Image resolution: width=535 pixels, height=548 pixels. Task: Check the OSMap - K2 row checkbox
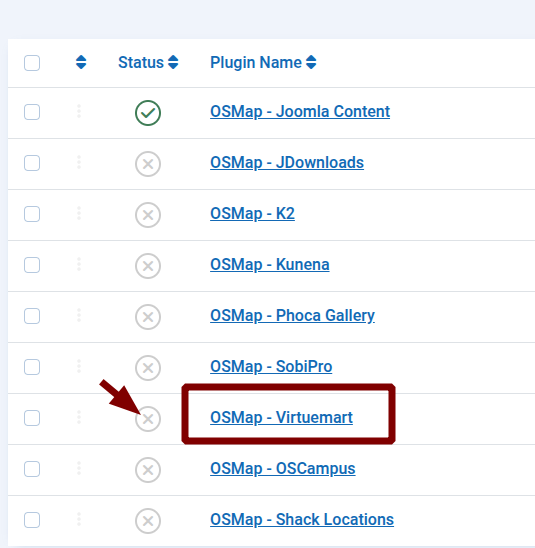pyautogui.click(x=32, y=214)
